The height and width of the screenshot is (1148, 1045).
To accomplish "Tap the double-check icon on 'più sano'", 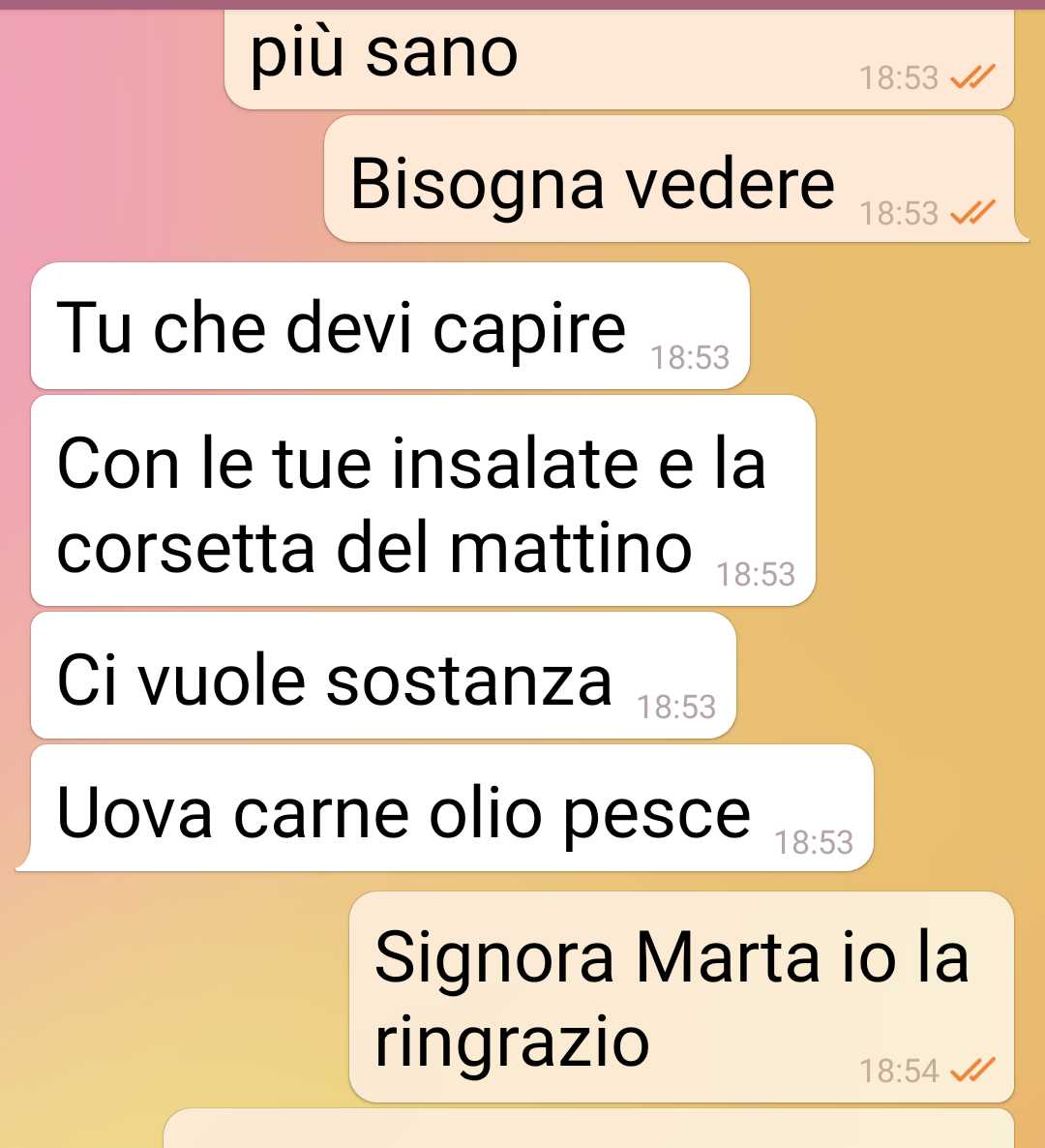I will [x=972, y=76].
